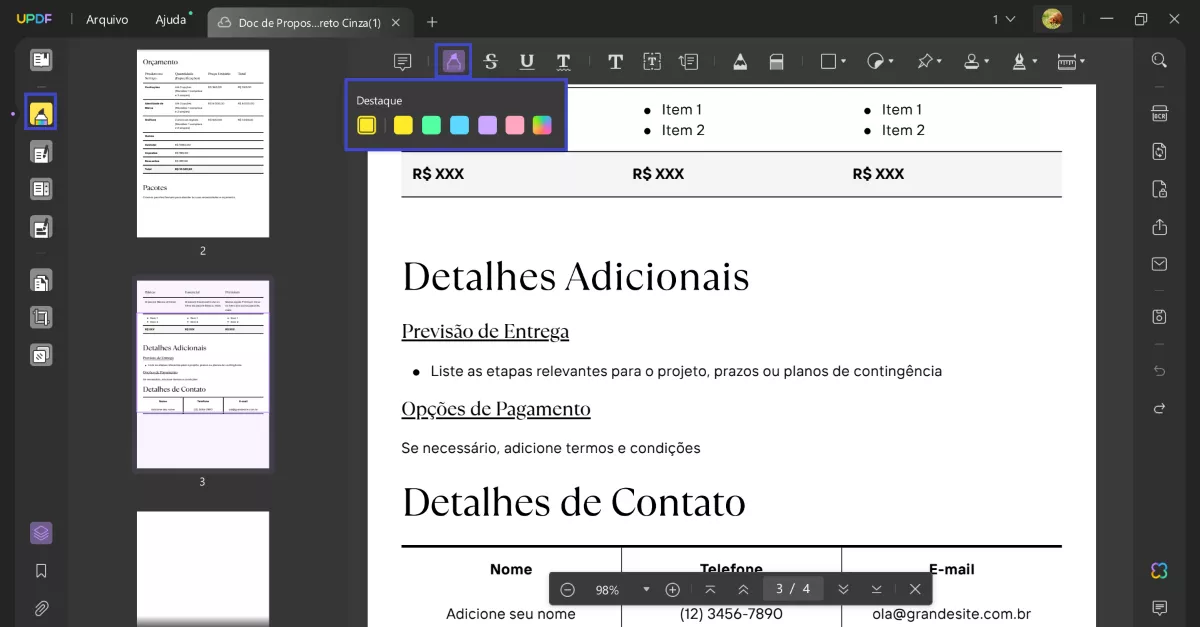Open the Arquivo menu
This screenshot has width=1200, height=627.
click(107, 19)
